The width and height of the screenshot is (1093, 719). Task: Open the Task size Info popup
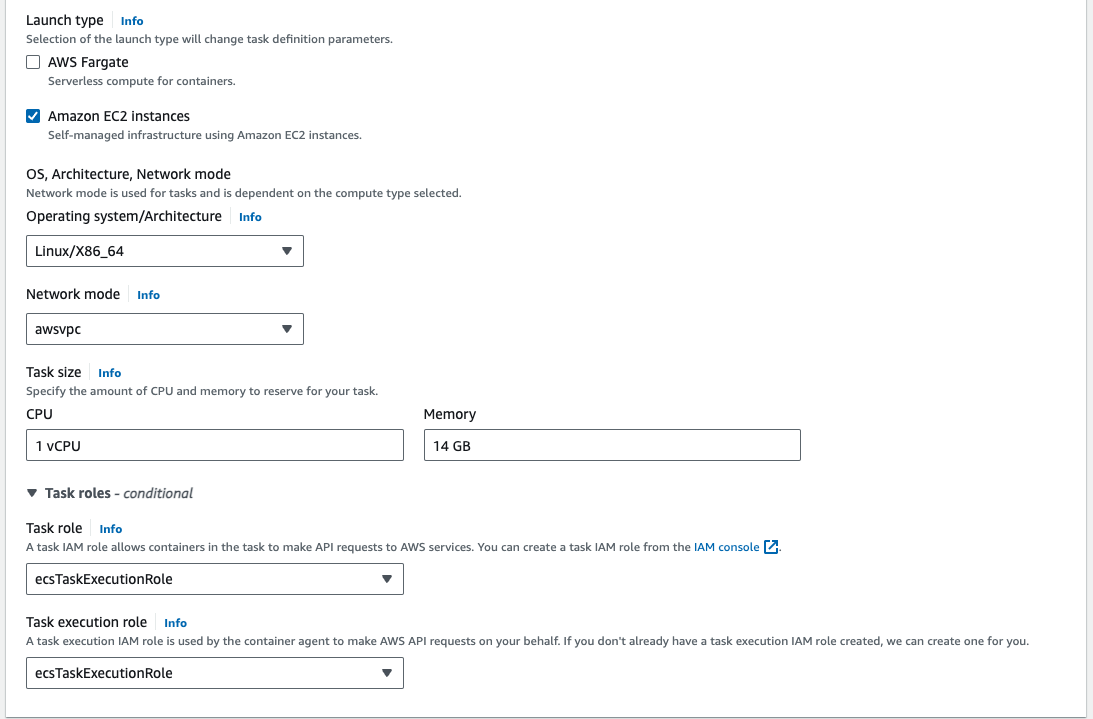(x=109, y=372)
